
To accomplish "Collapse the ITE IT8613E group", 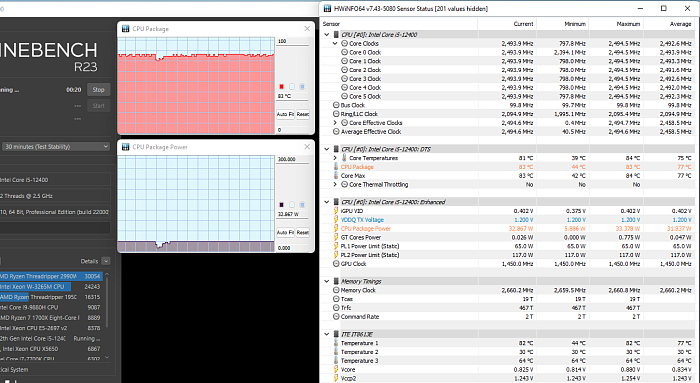I will [327, 334].
